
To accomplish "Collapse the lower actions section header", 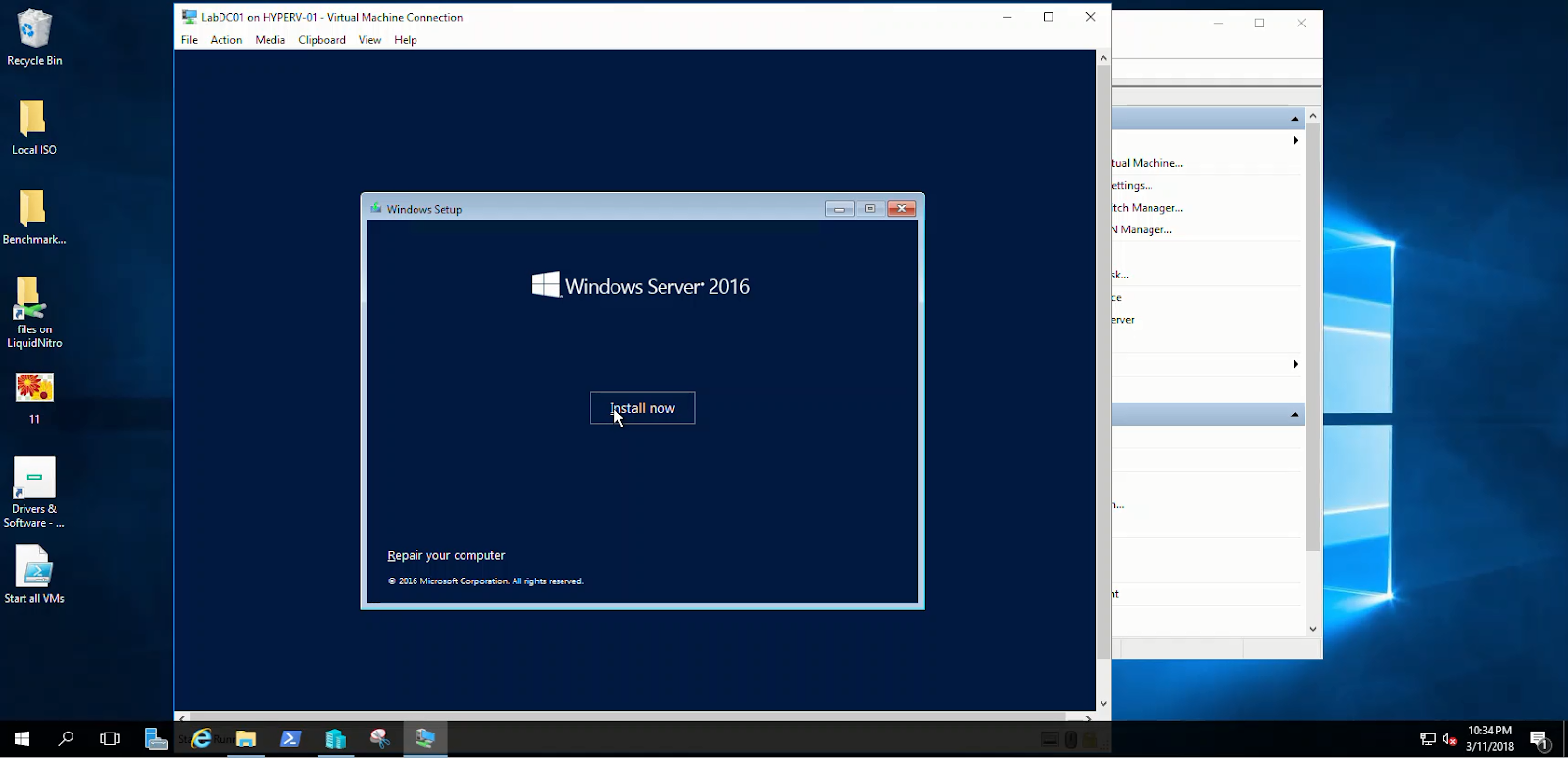I will pos(1295,415).
